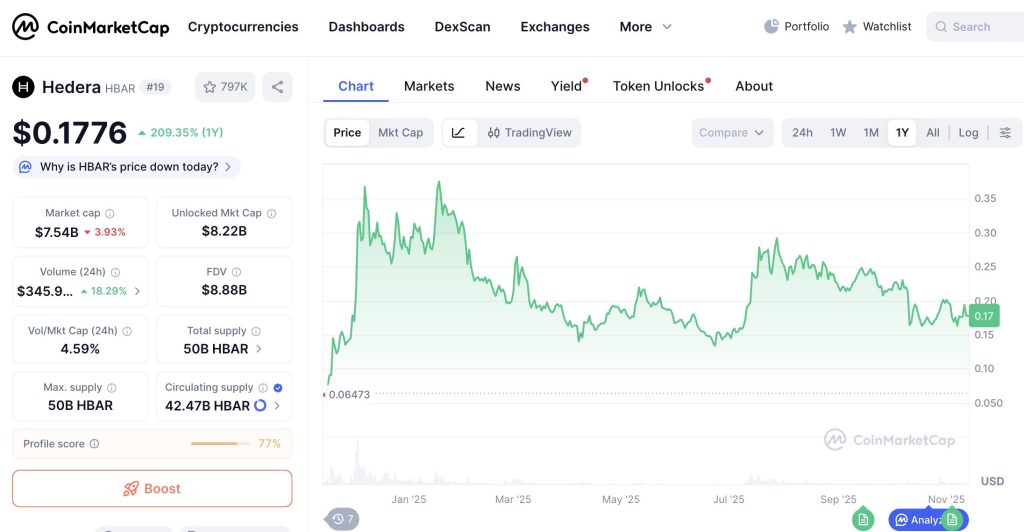Select the 24h time range
The height and width of the screenshot is (532, 1024).
(802, 133)
